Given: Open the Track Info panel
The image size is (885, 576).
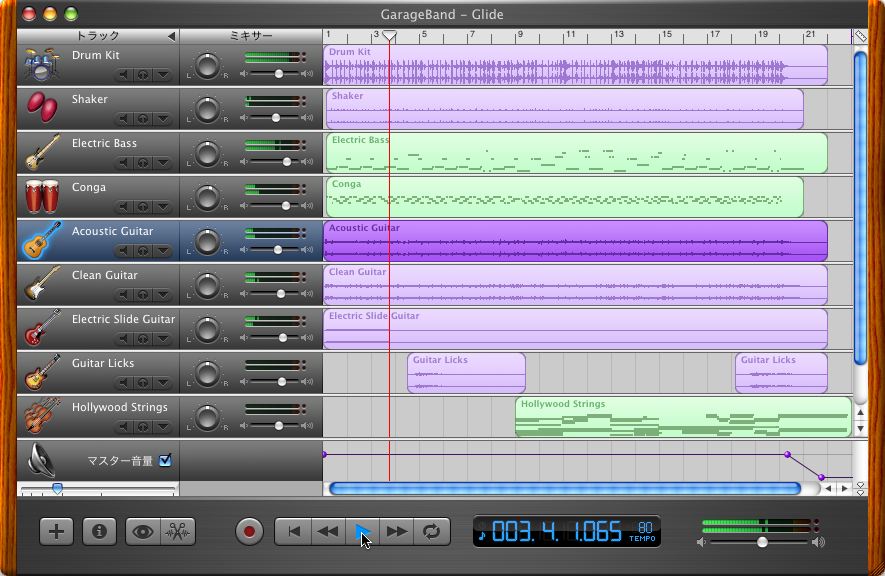Looking at the screenshot, I should point(99,531).
